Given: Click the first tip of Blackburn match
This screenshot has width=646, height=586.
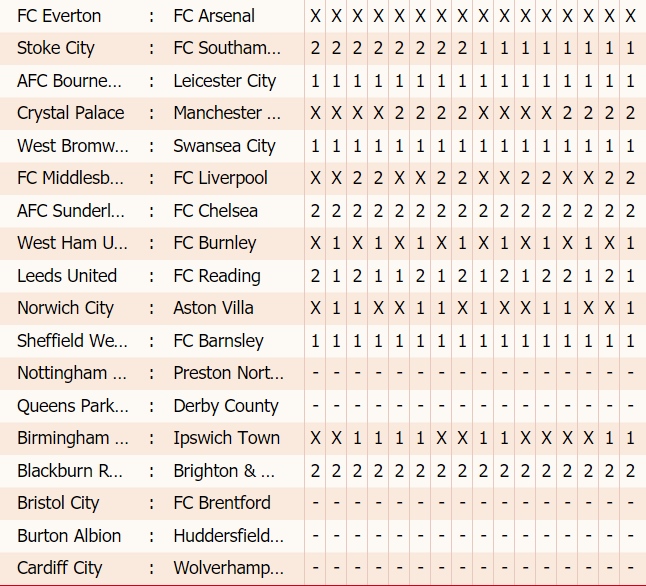Looking at the screenshot, I should click(315, 471).
